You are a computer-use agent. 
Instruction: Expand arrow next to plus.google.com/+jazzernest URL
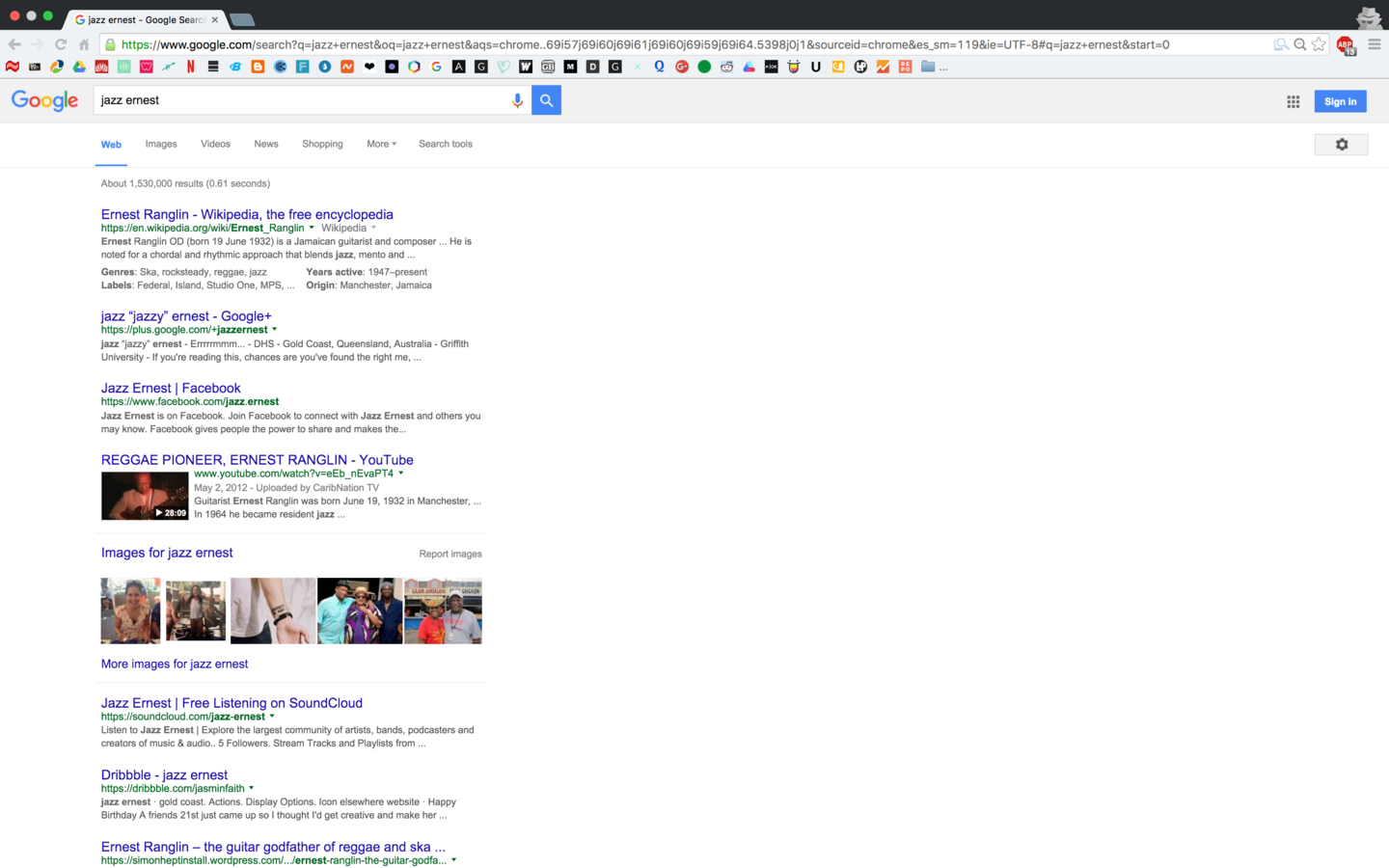(275, 329)
